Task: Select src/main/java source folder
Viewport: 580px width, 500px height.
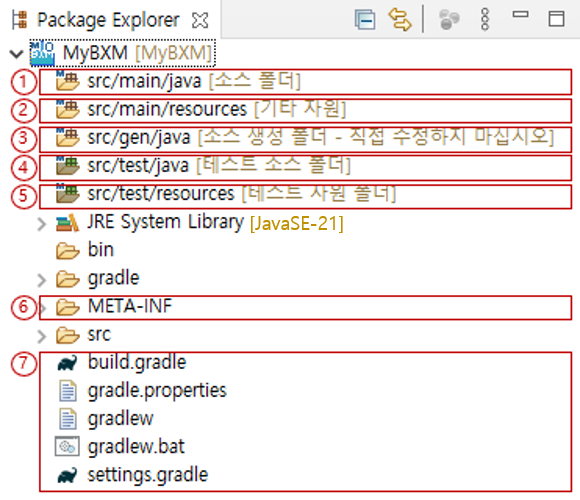Action: [193, 81]
